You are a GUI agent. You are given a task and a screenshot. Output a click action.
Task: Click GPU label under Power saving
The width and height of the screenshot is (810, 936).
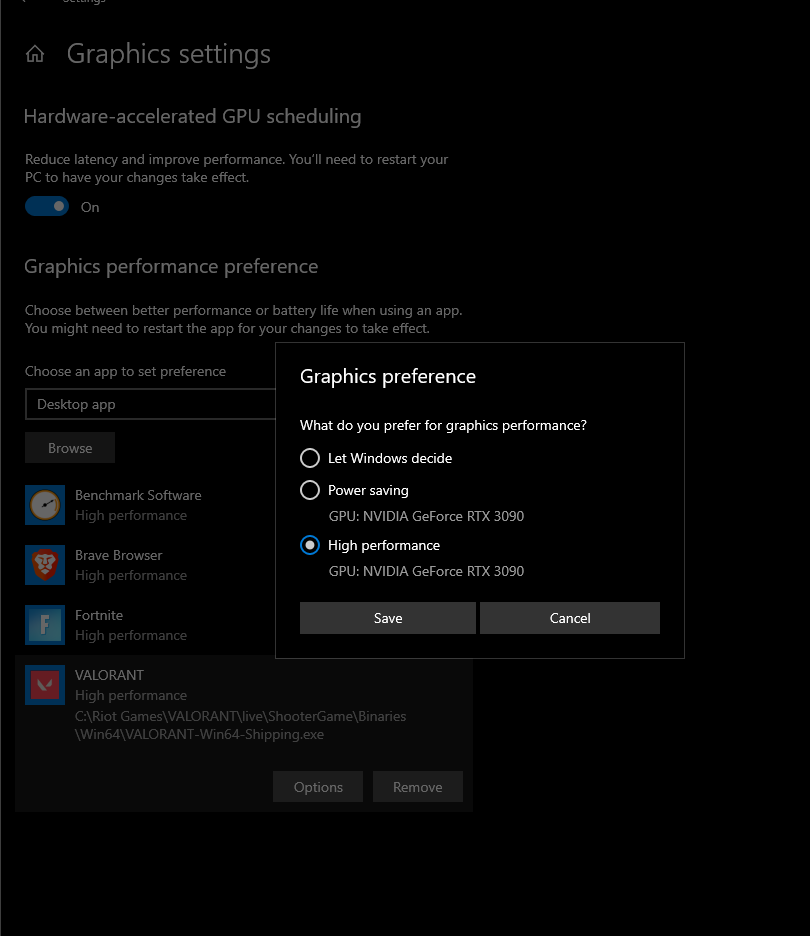tap(426, 516)
